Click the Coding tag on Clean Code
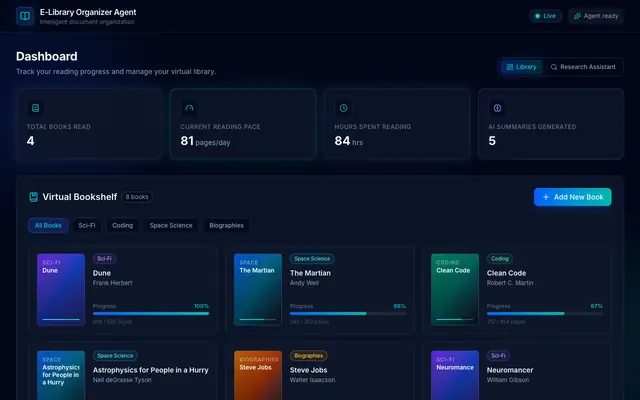Screen dimensions: 640x400 pos(500,258)
